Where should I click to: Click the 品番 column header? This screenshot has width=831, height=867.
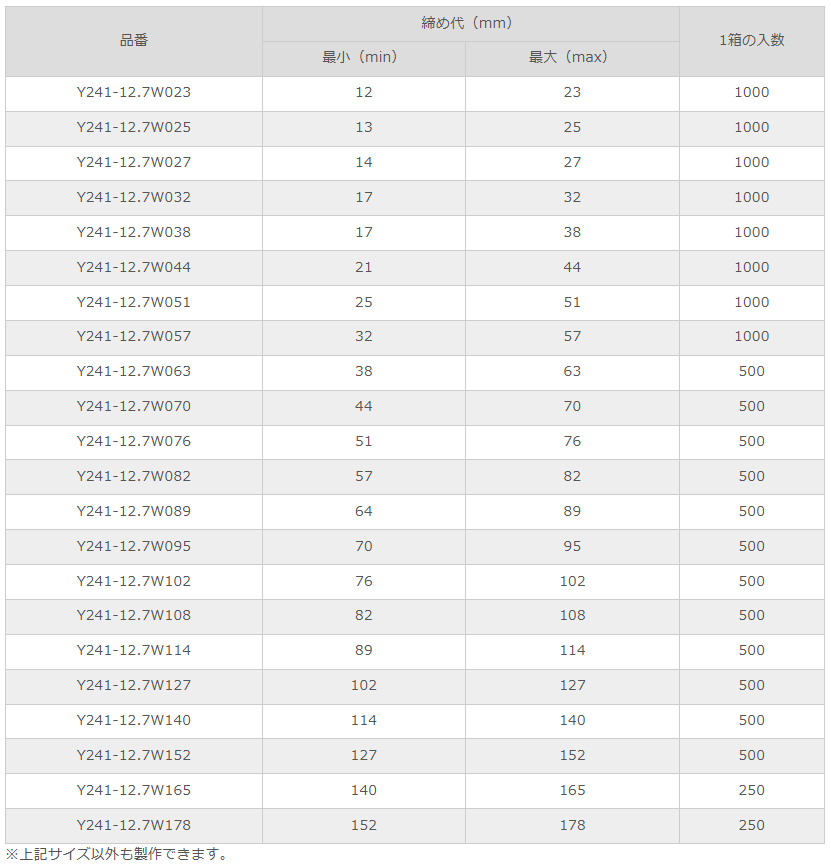[134, 40]
